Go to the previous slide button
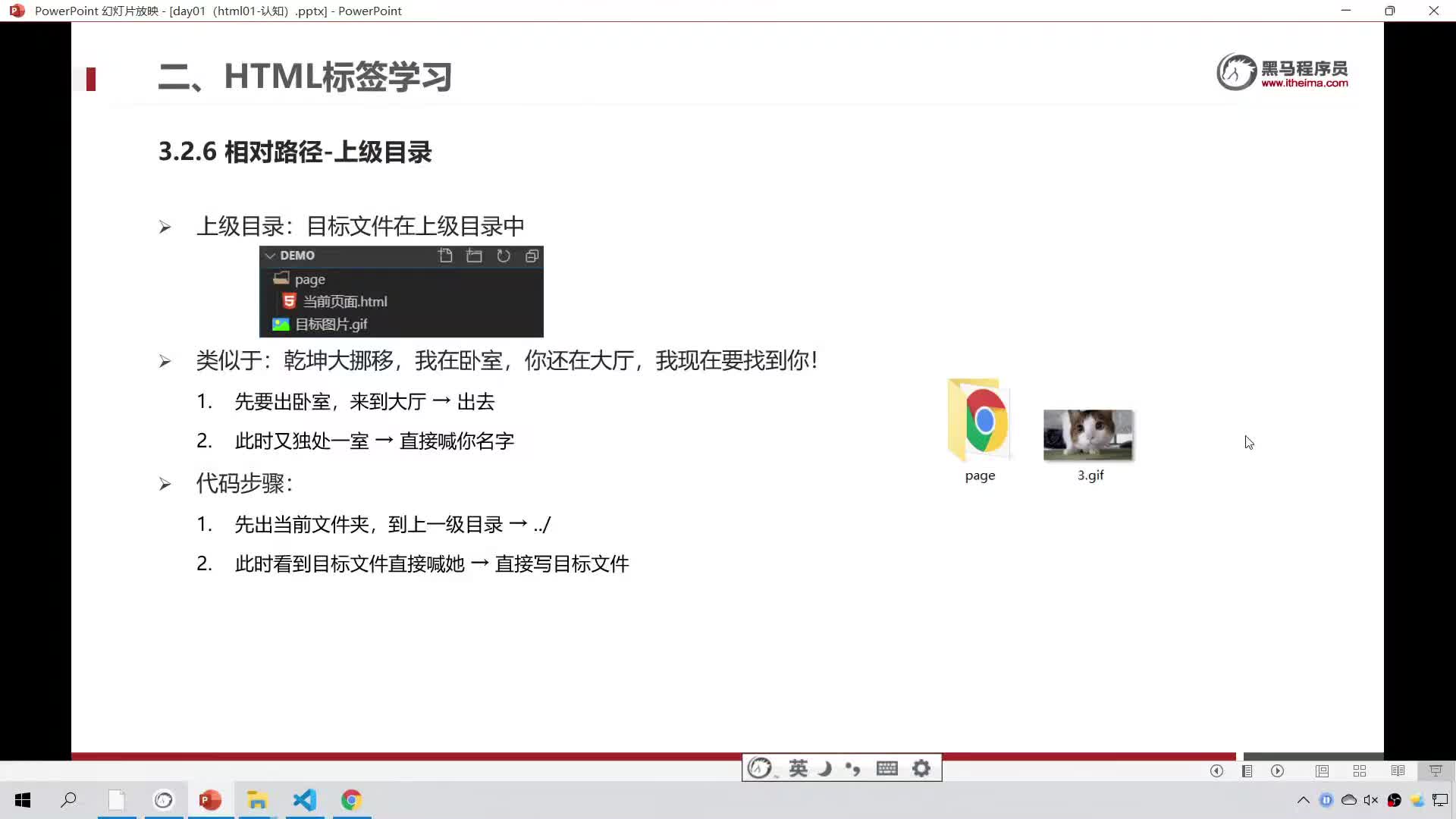This screenshot has height=819, width=1456. (x=1216, y=770)
